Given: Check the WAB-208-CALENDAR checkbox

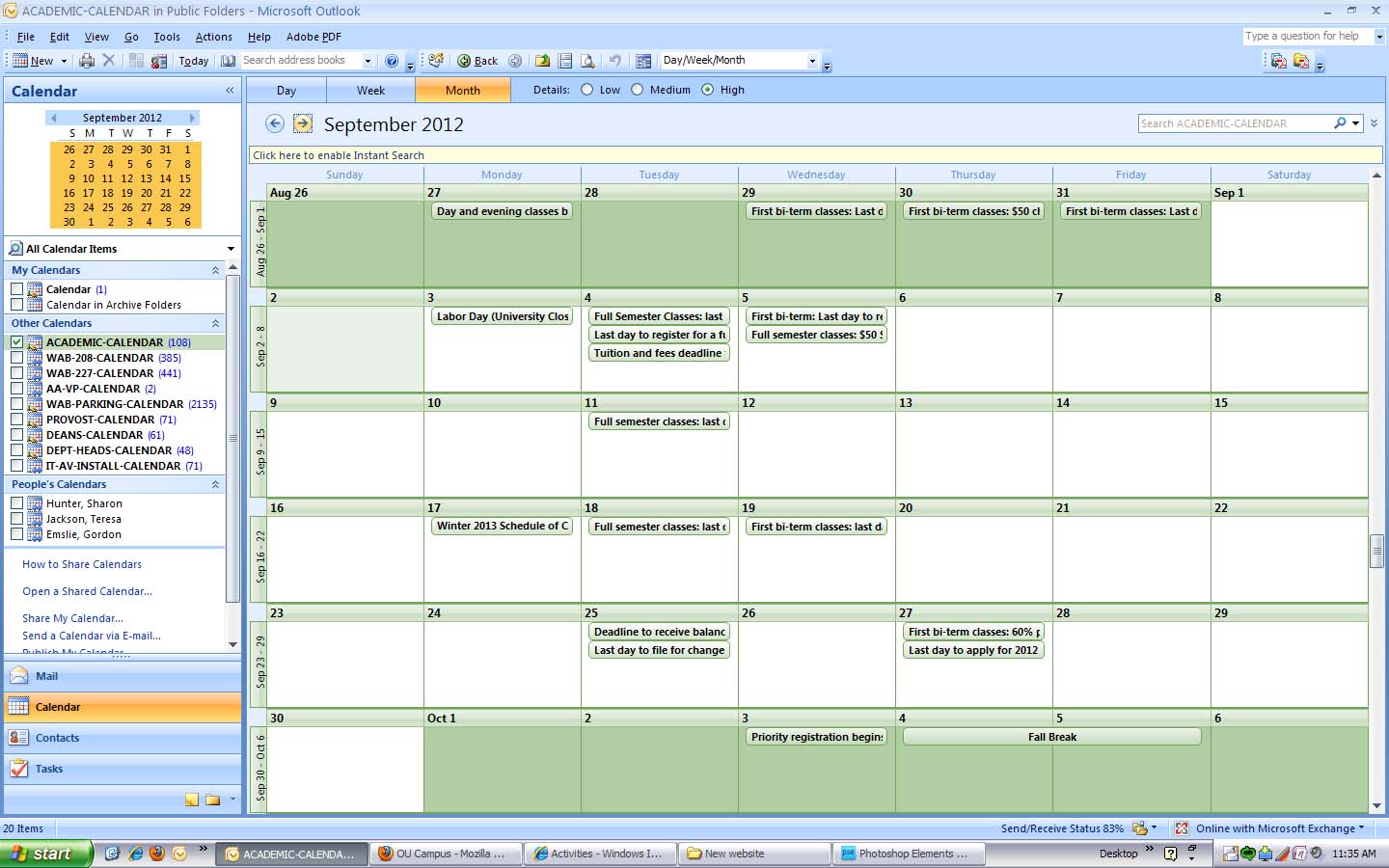Looking at the screenshot, I should click(16, 358).
